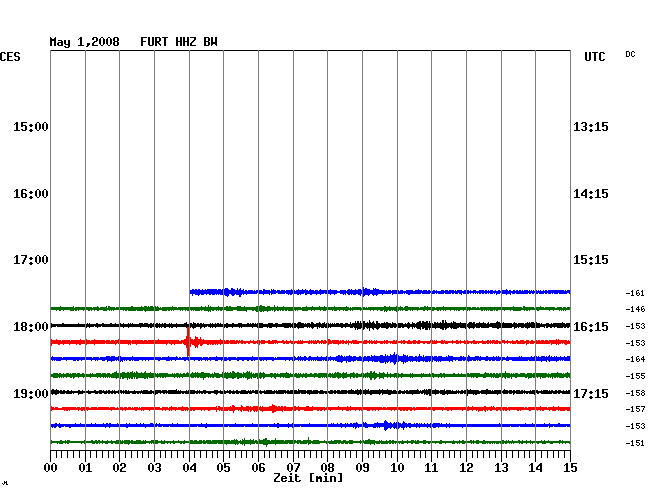Select the 16:15 UTC time label

click(x=591, y=327)
